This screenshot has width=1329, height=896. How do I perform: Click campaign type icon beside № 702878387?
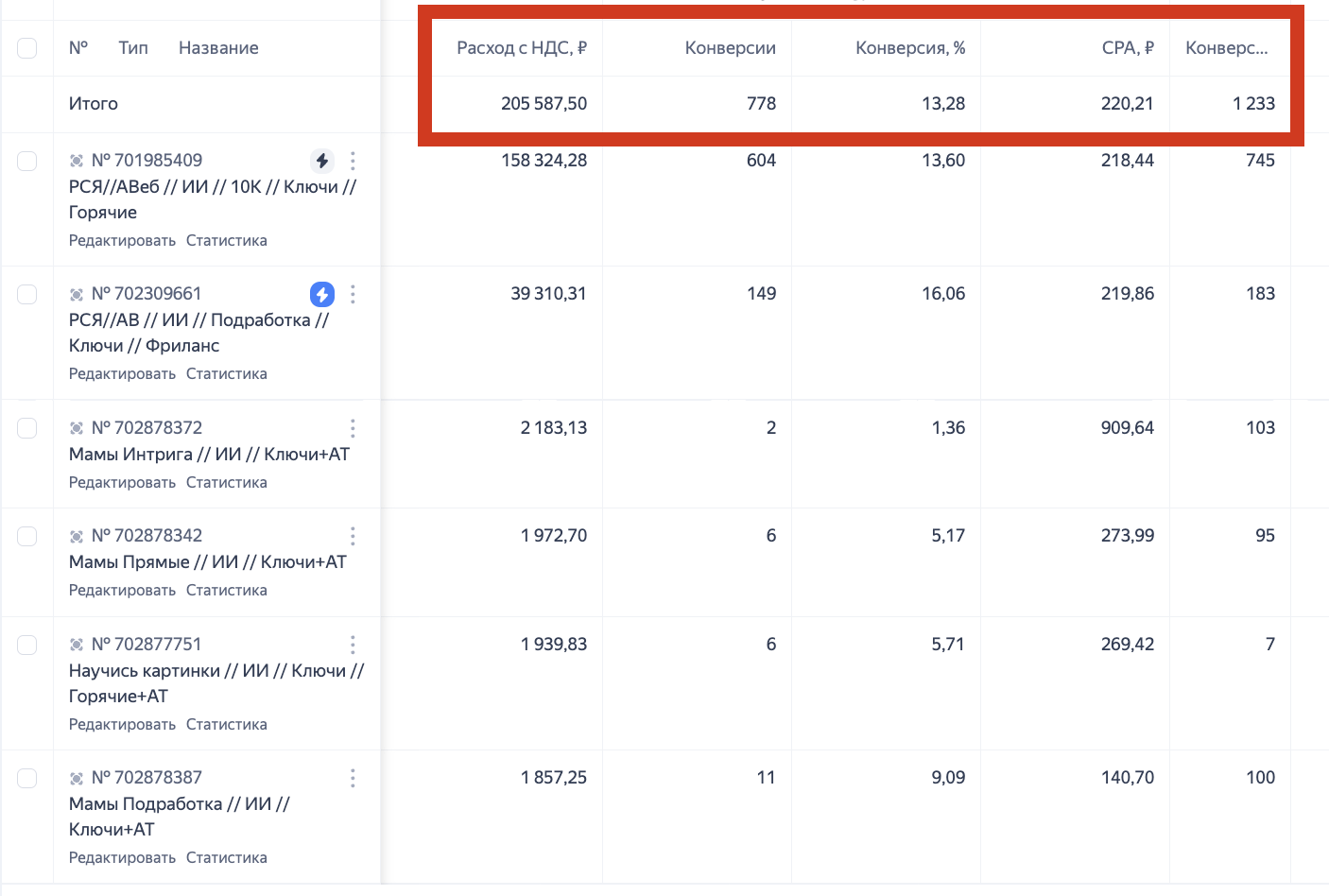pos(77,778)
